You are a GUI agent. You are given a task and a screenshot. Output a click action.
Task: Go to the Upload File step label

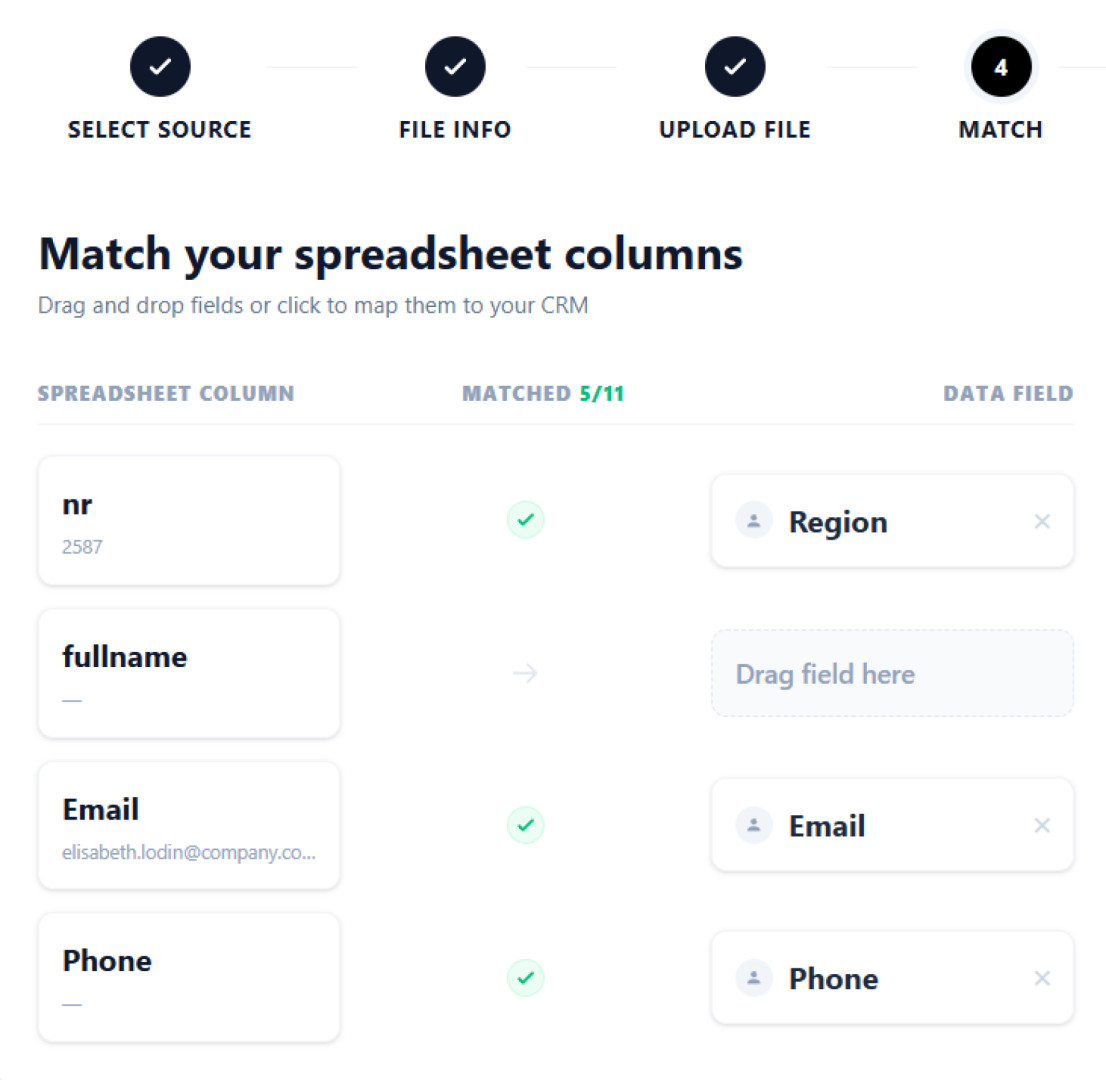(735, 130)
